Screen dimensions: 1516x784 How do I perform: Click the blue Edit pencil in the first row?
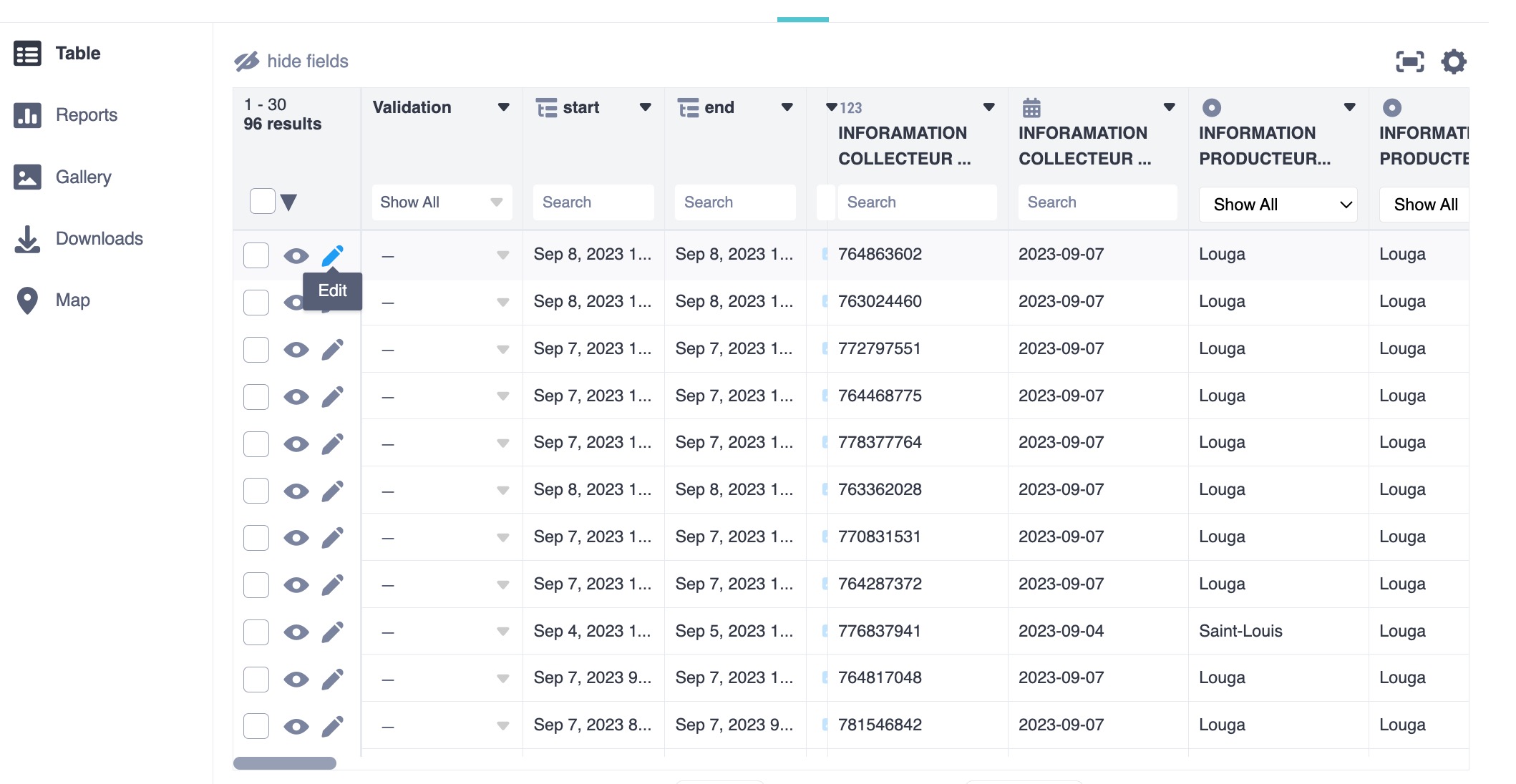coord(332,255)
